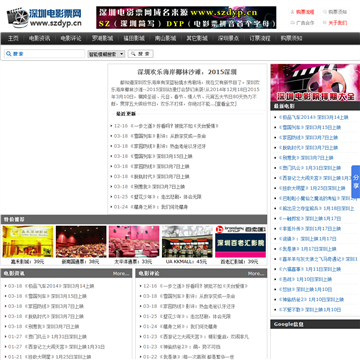Screen dimensions: 360x360
Task: Click More link in 电影资讯 header
Action: coord(121,274)
